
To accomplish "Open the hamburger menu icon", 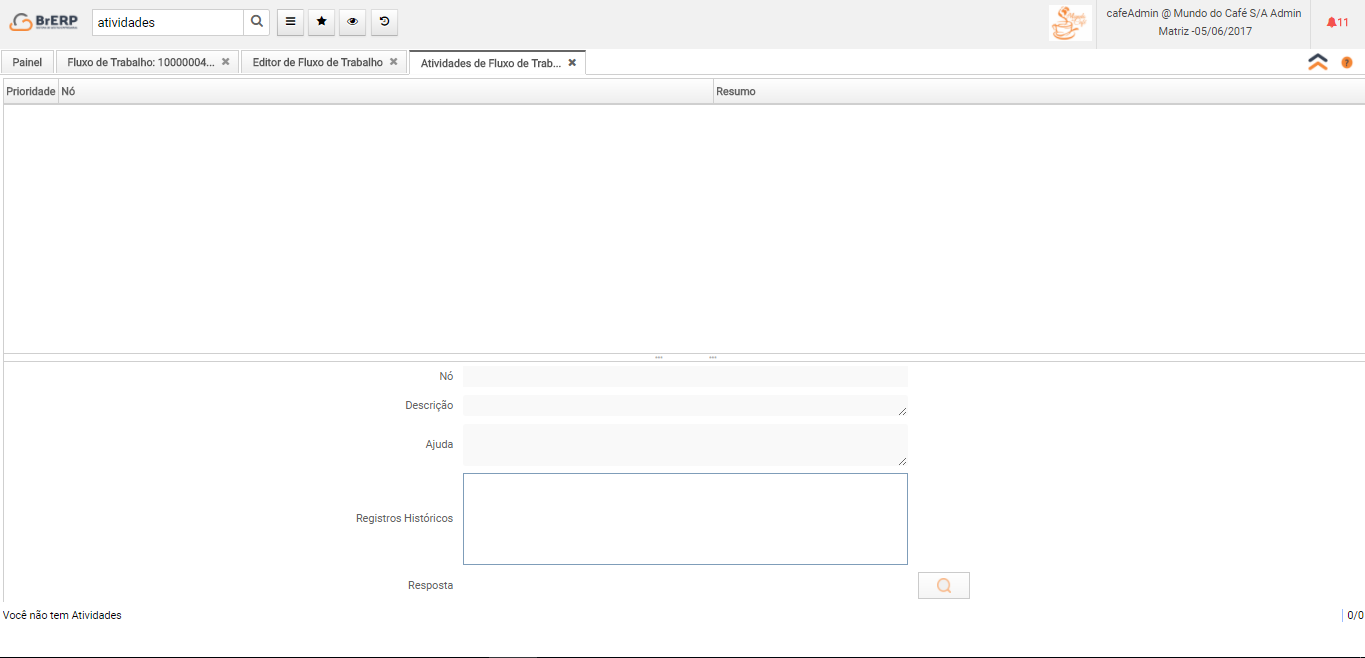I will (290, 22).
